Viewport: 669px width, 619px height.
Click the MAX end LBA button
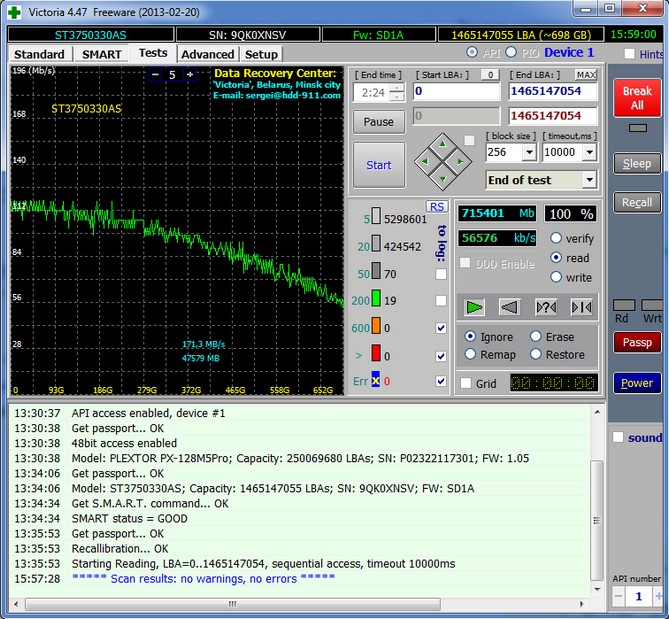(x=586, y=74)
